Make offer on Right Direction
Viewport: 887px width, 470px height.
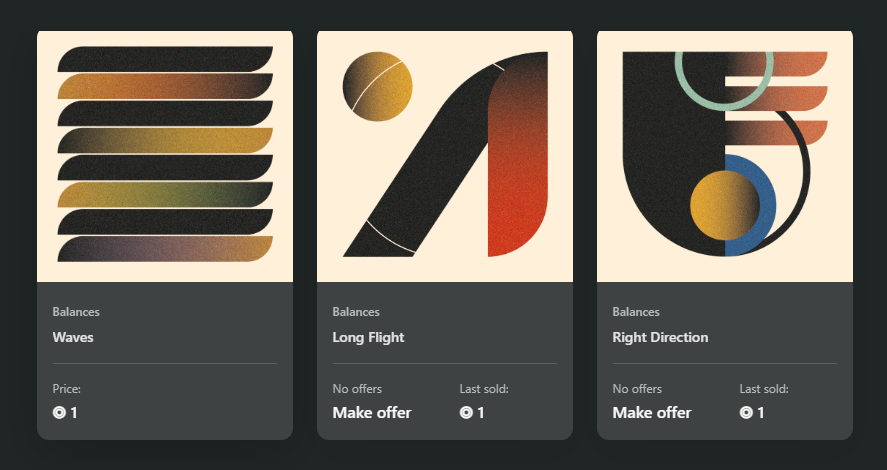(652, 413)
